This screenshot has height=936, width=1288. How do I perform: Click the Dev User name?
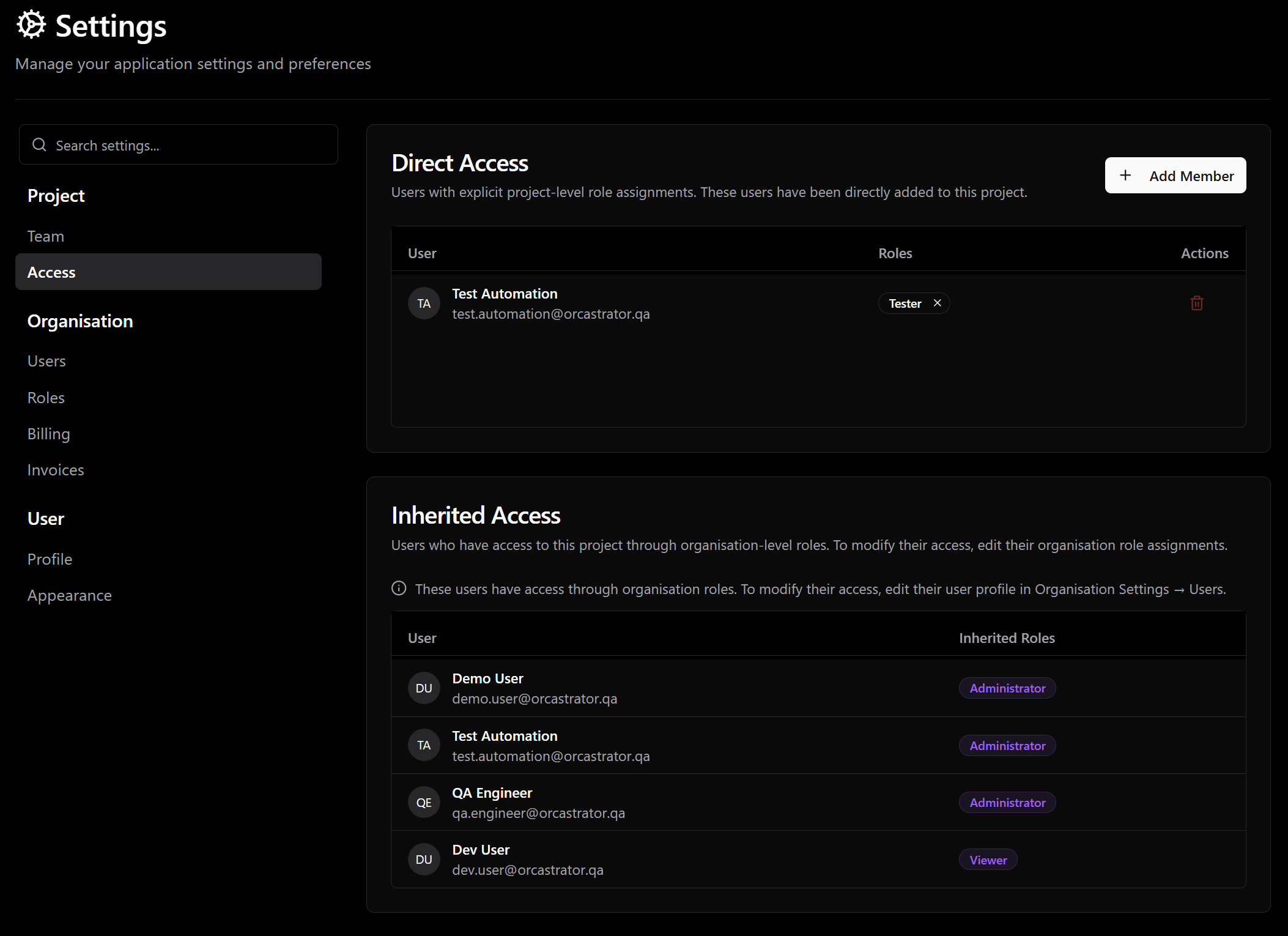(x=481, y=850)
